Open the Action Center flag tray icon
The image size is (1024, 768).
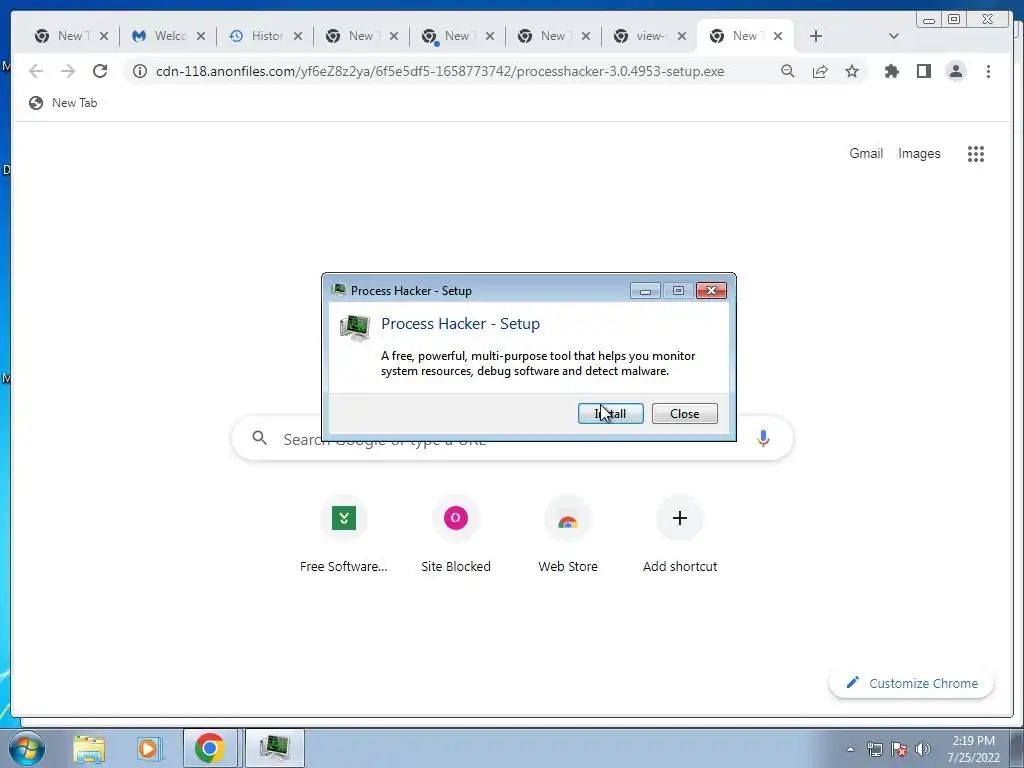(x=899, y=749)
